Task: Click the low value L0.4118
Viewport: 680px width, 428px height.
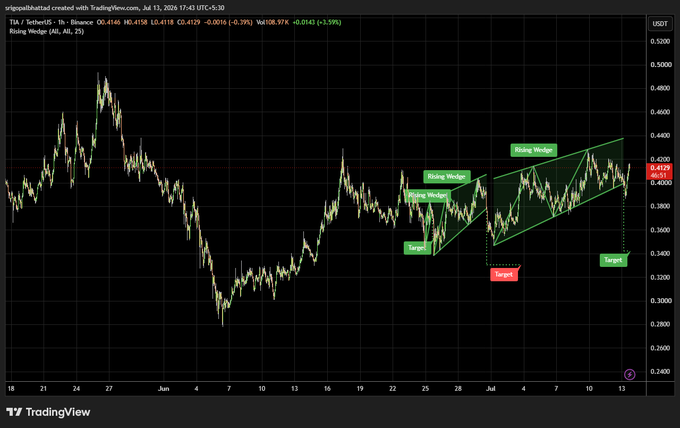Action: click(x=162, y=22)
